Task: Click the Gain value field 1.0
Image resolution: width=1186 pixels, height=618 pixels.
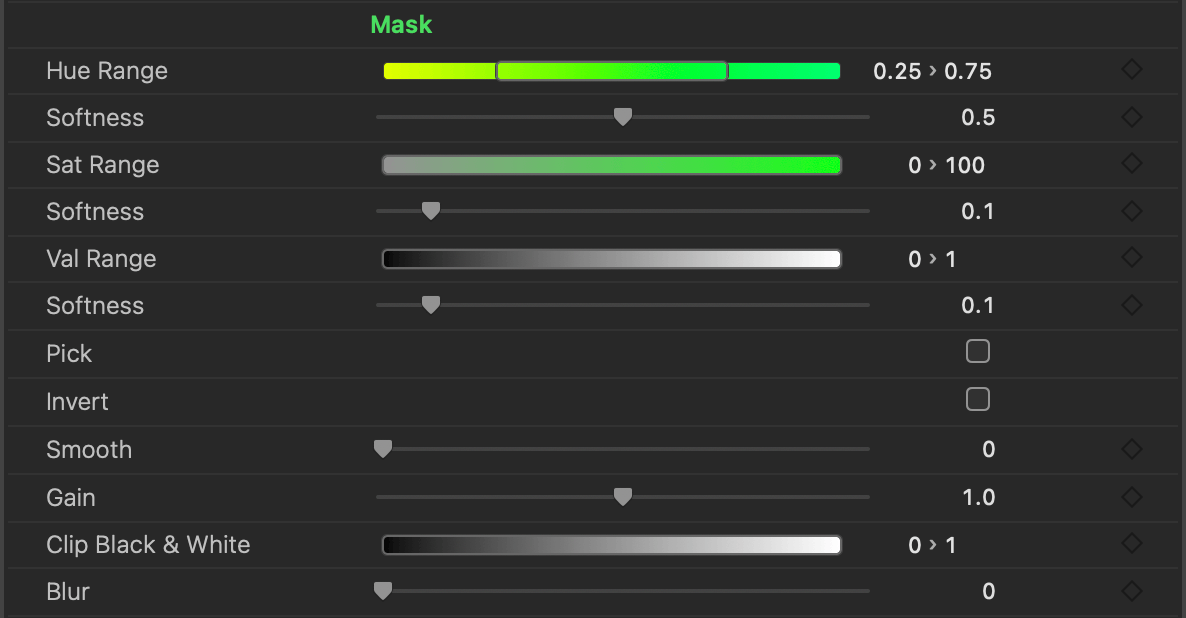Action: coord(977,497)
